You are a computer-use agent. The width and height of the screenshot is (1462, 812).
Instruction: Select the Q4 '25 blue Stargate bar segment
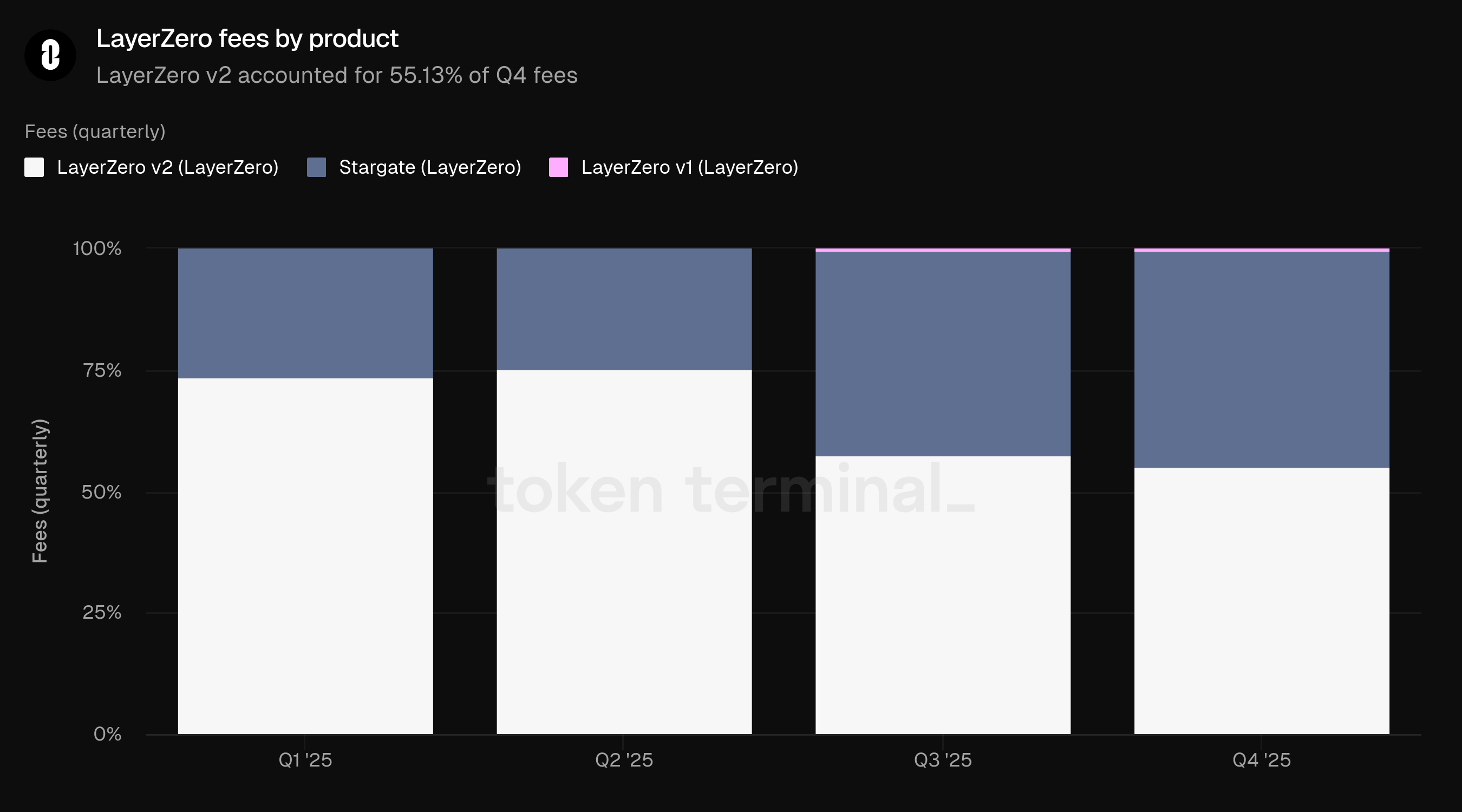(1262, 359)
